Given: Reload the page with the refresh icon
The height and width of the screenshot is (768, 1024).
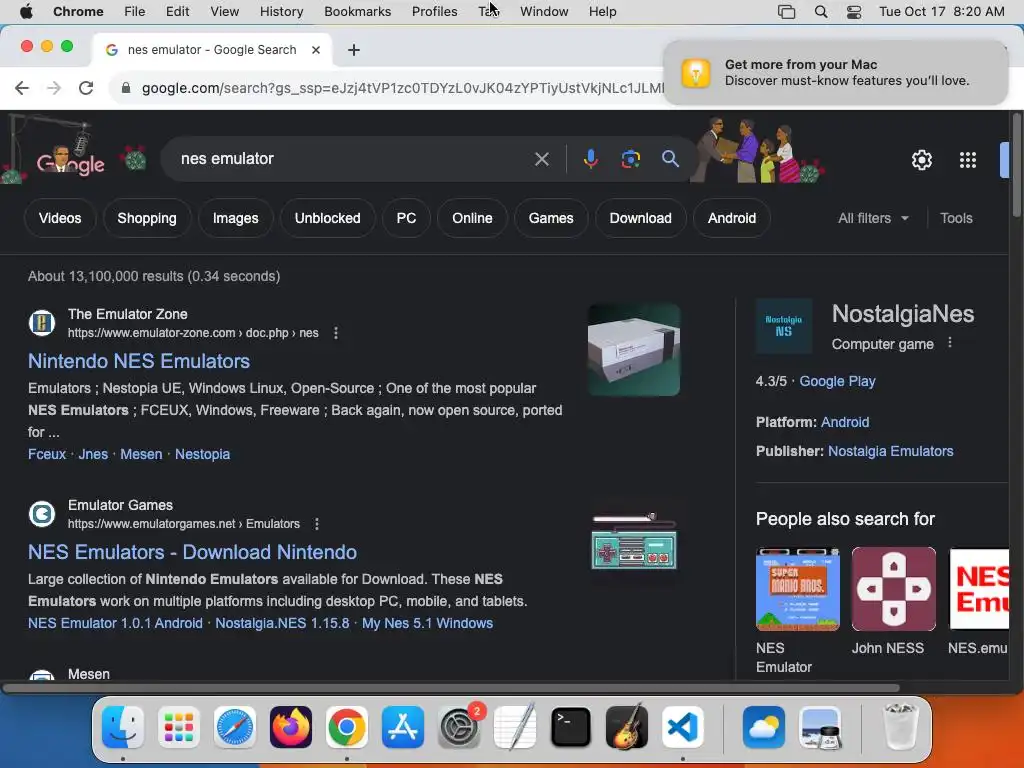Looking at the screenshot, I should tap(86, 88).
